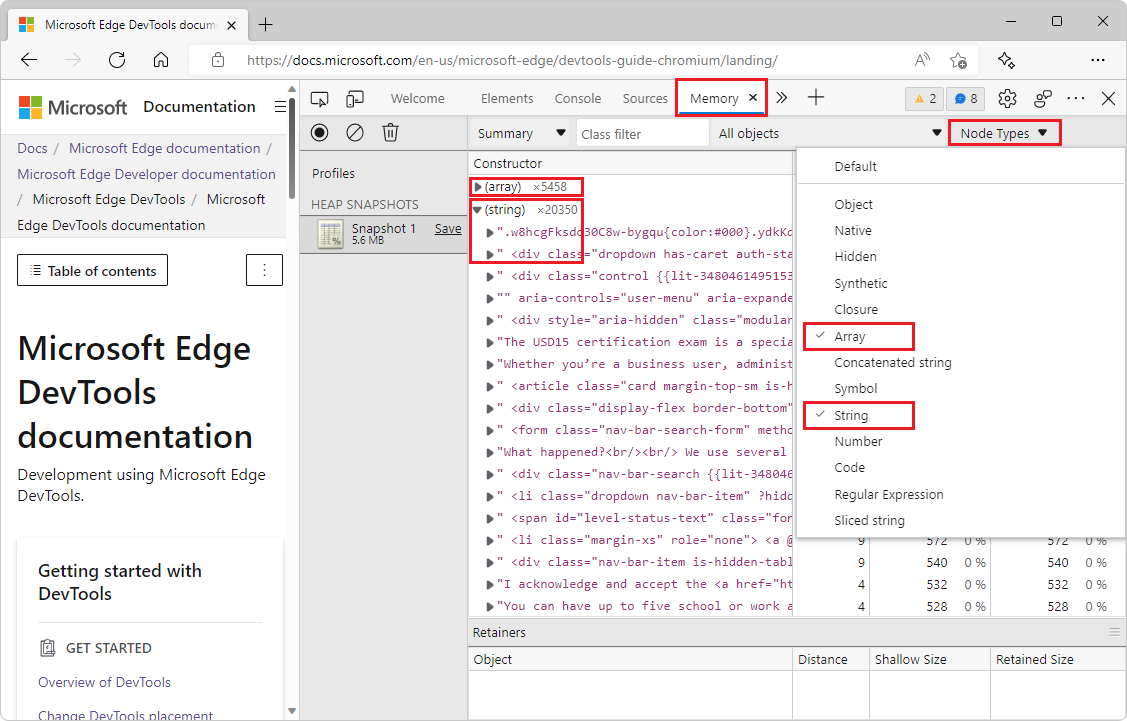Open the Issues counter showing 2 warnings
The image size is (1127, 721).
923,98
